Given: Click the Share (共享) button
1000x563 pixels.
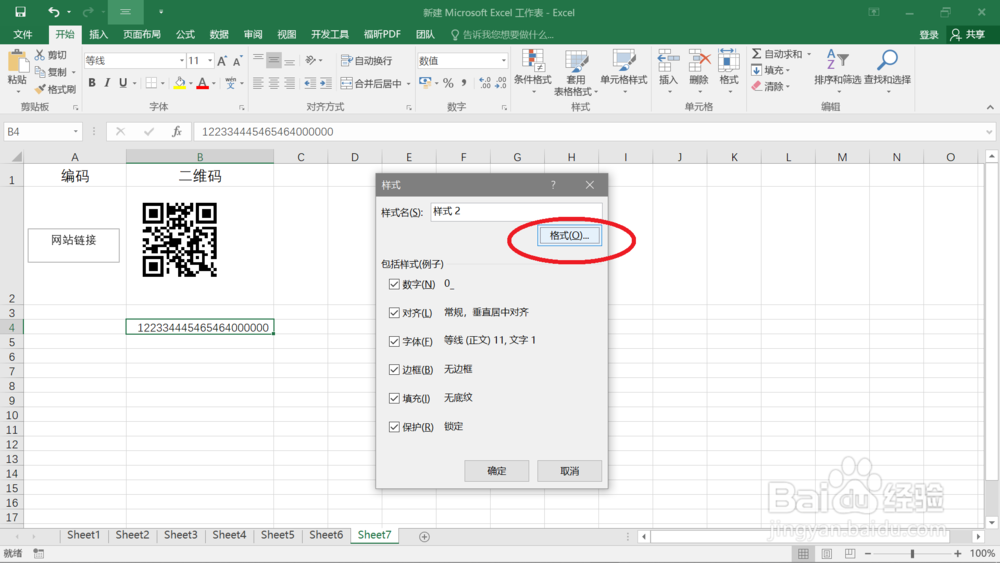Looking at the screenshot, I should tap(968, 34).
